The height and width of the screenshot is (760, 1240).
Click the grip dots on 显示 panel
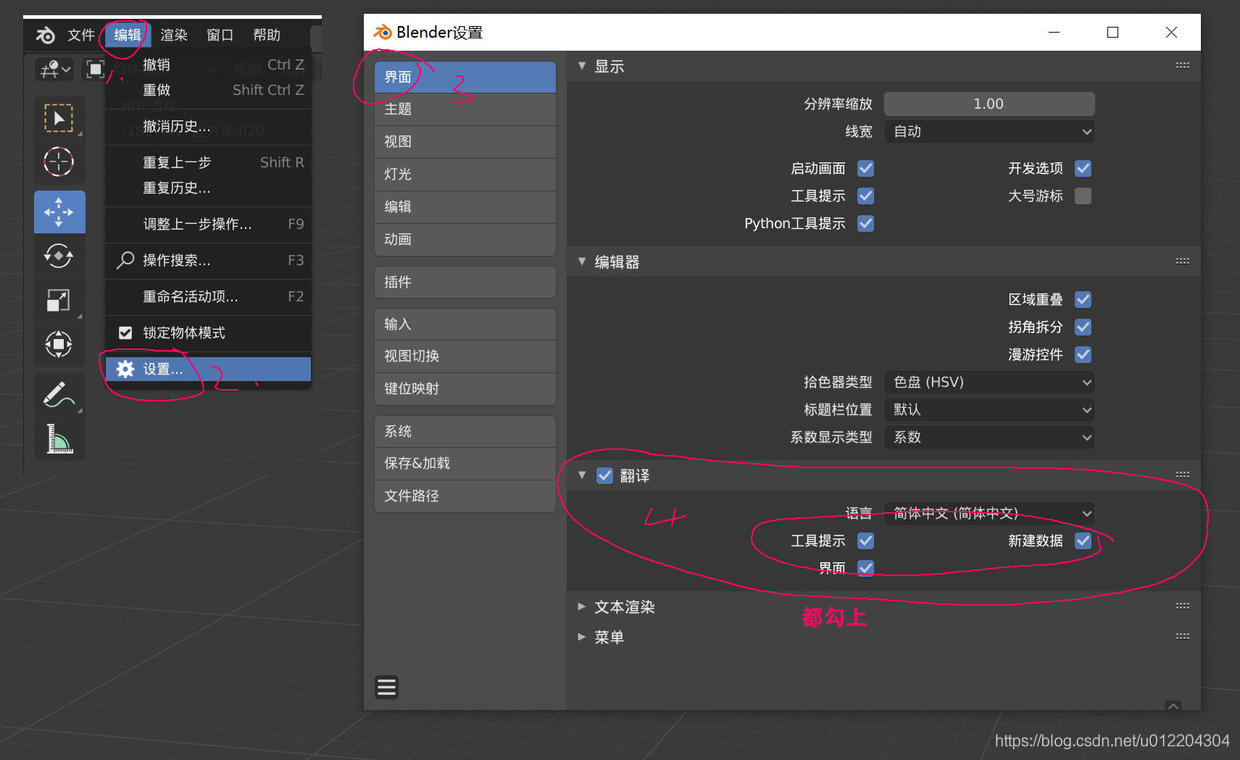tap(1183, 66)
